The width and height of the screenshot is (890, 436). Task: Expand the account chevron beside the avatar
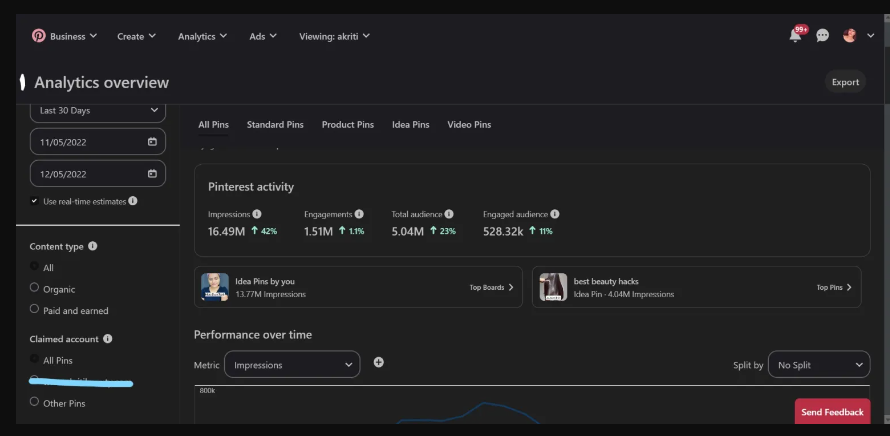[871, 36]
